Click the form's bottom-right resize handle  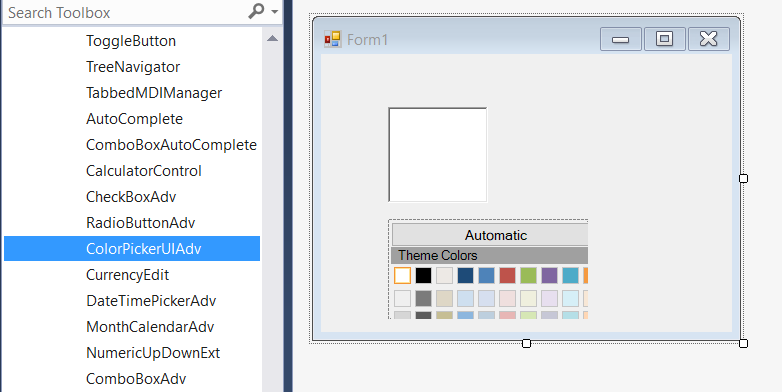click(743, 343)
